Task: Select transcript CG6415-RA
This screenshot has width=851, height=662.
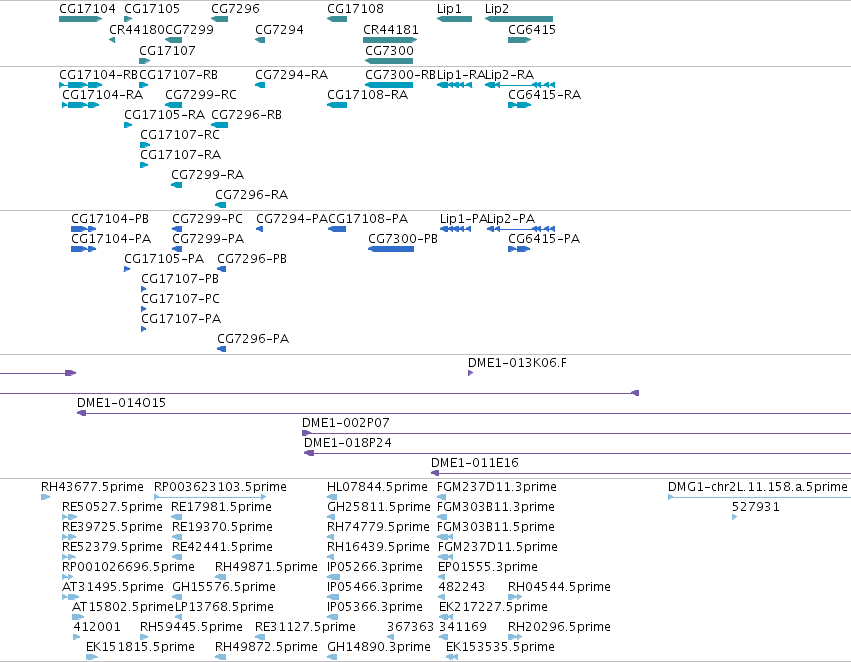Action: coord(519,105)
